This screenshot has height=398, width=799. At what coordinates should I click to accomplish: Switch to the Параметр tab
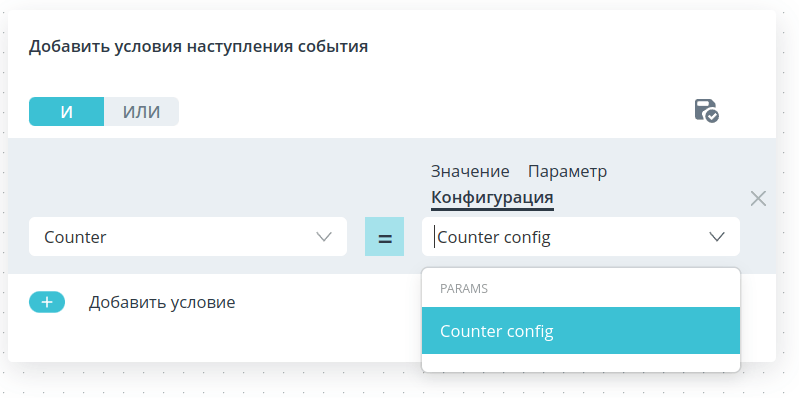[567, 171]
